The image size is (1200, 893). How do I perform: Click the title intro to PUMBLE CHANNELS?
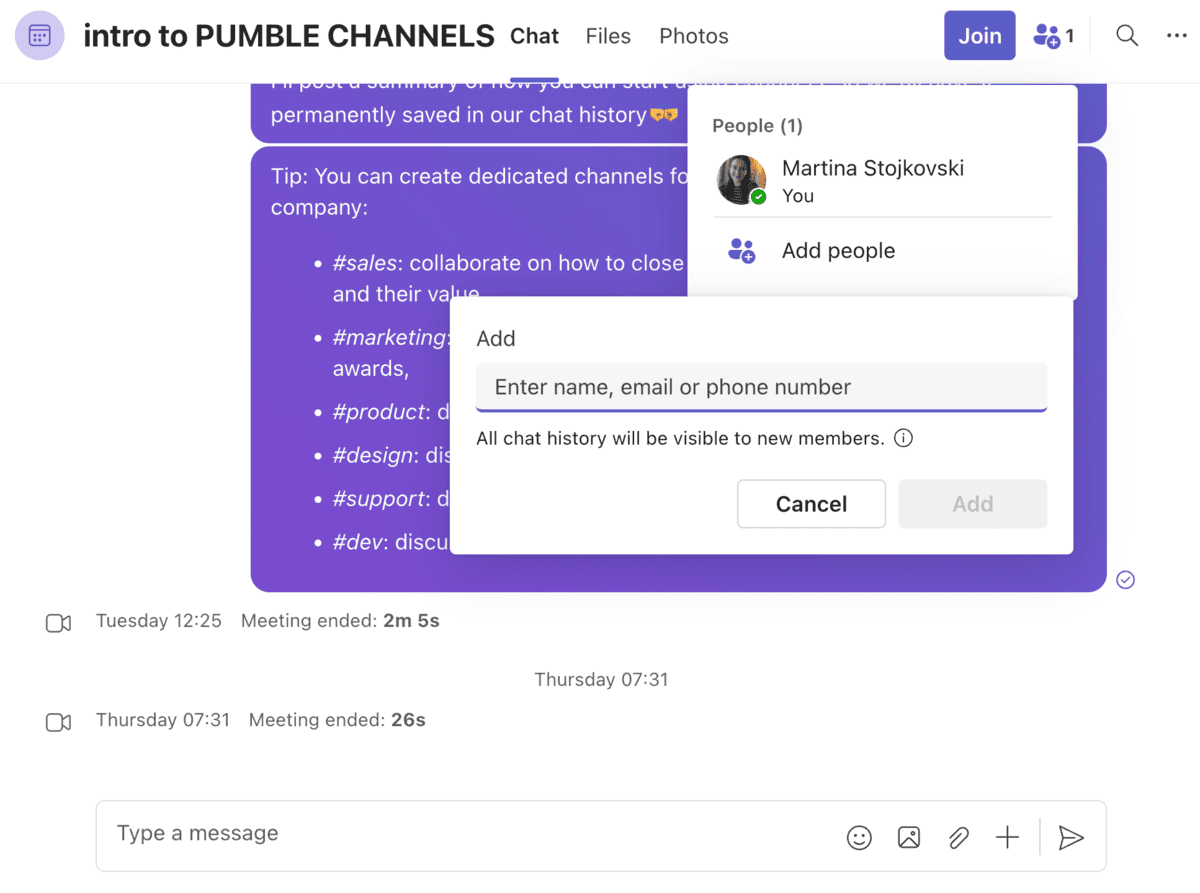click(x=289, y=37)
